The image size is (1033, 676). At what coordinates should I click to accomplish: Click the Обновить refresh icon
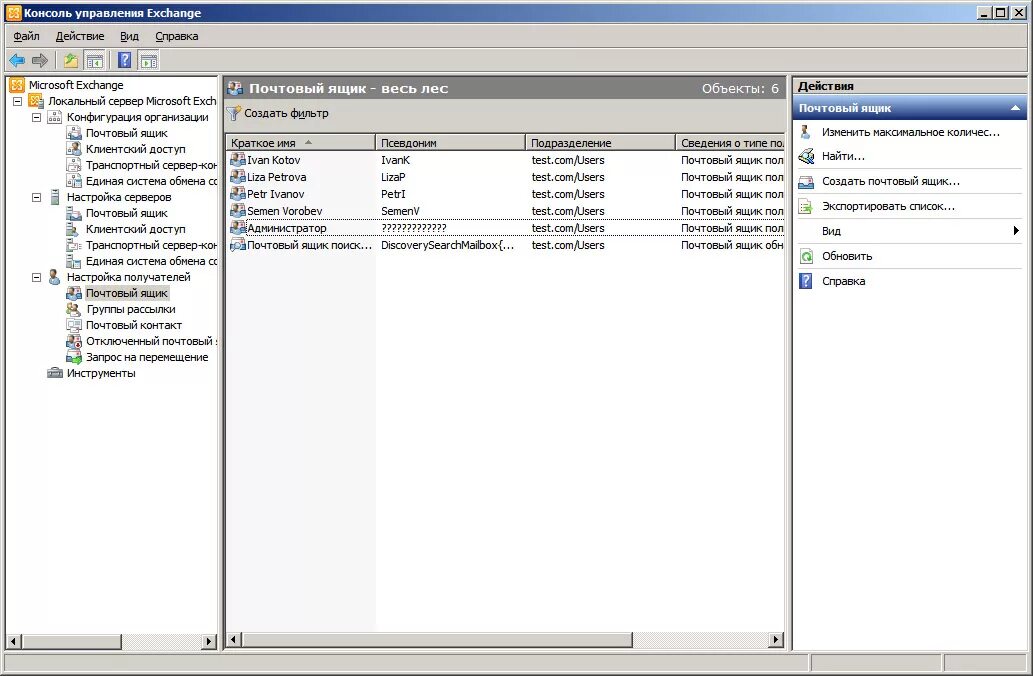click(806, 256)
